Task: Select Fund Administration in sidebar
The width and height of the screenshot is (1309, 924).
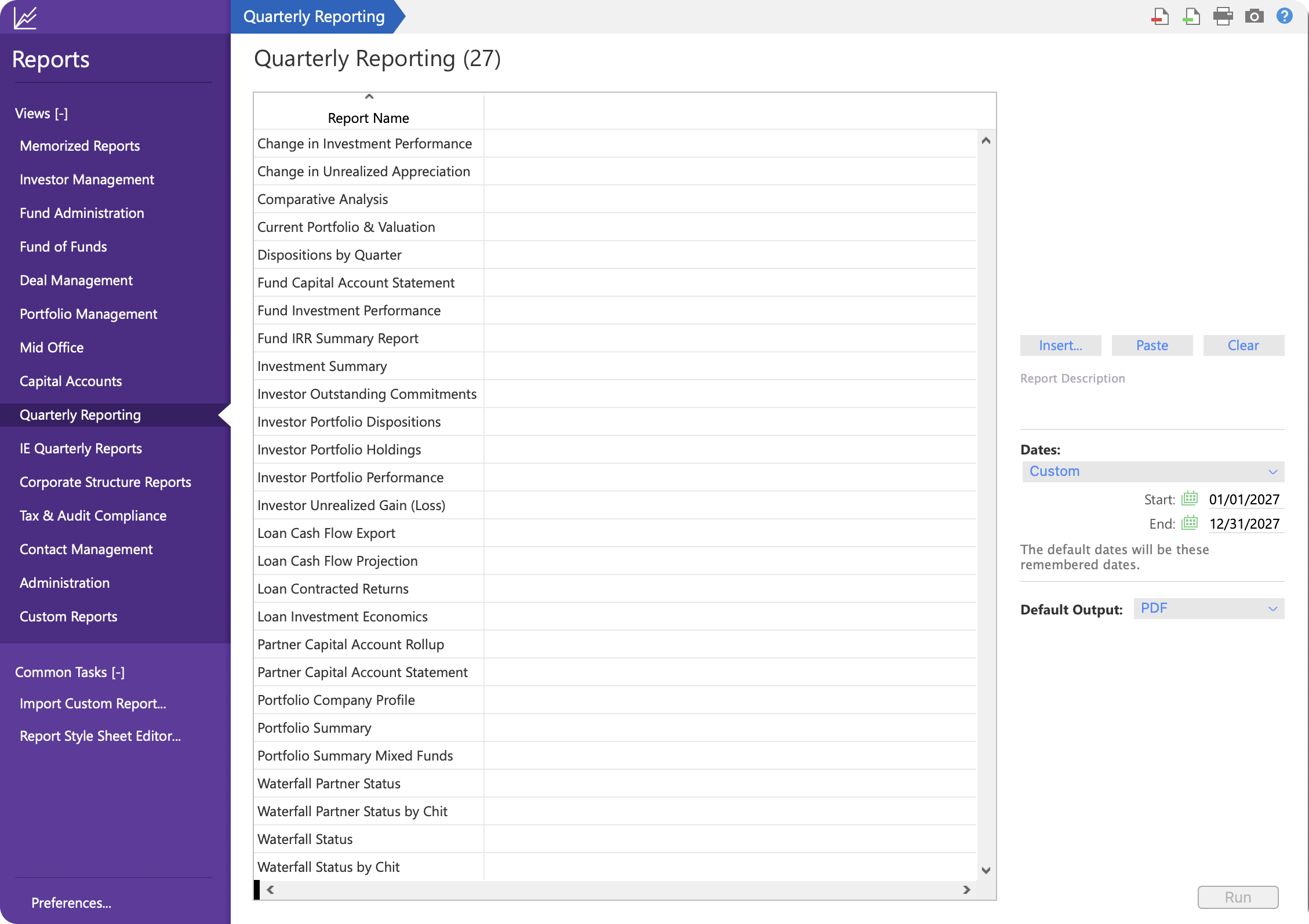Action: [82, 213]
